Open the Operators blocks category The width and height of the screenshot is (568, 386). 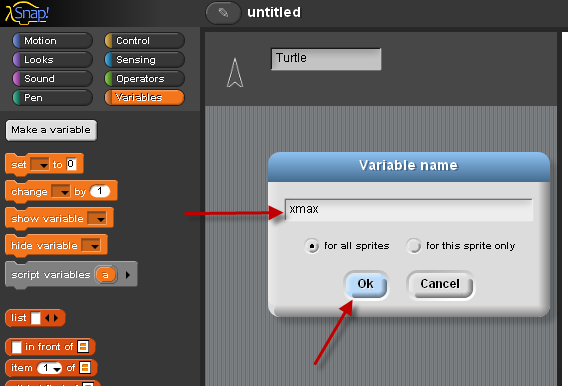pyautogui.click(x=145, y=79)
